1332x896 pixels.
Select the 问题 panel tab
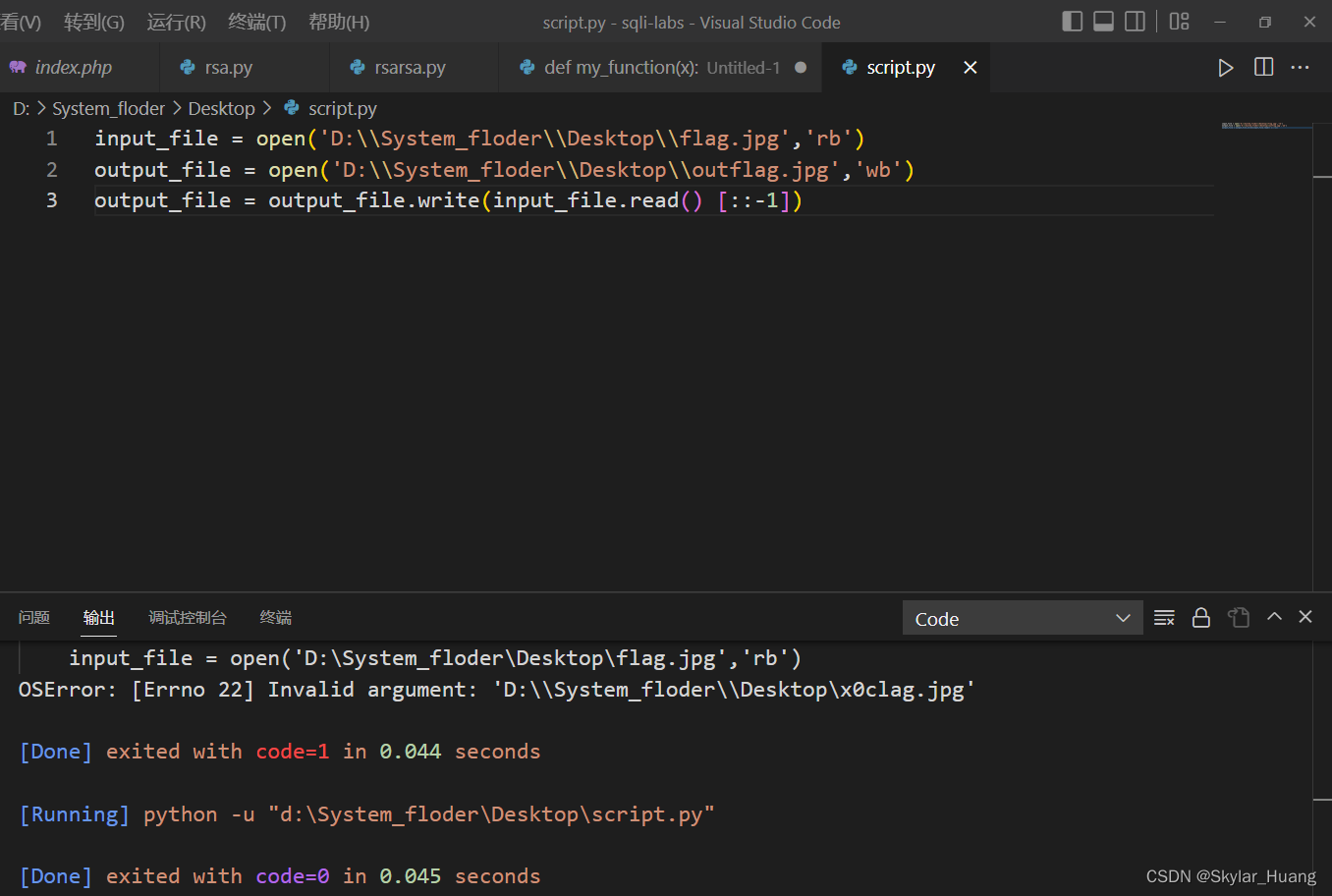(33, 618)
